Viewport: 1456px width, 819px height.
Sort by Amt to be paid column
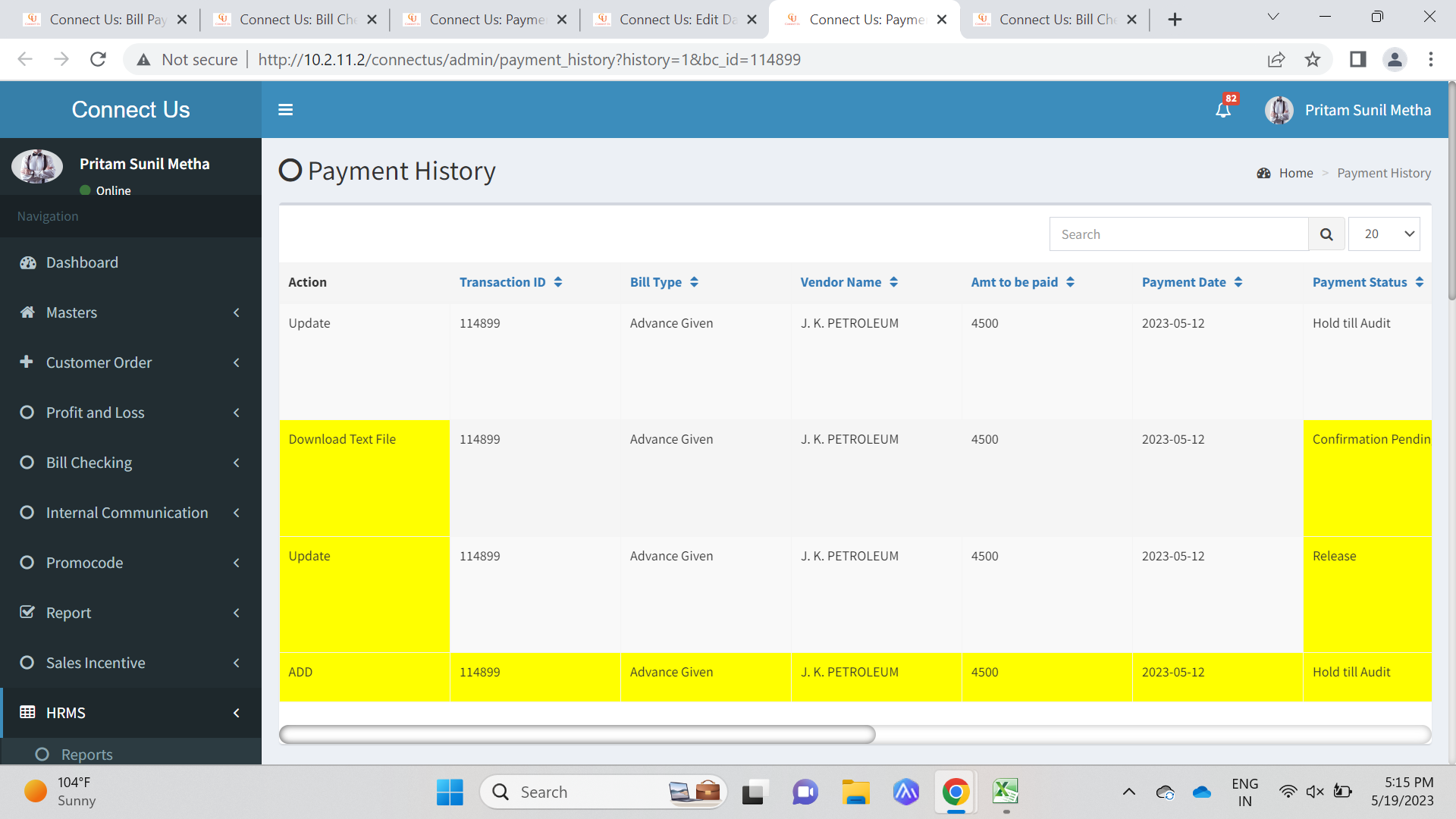[x=1023, y=282]
